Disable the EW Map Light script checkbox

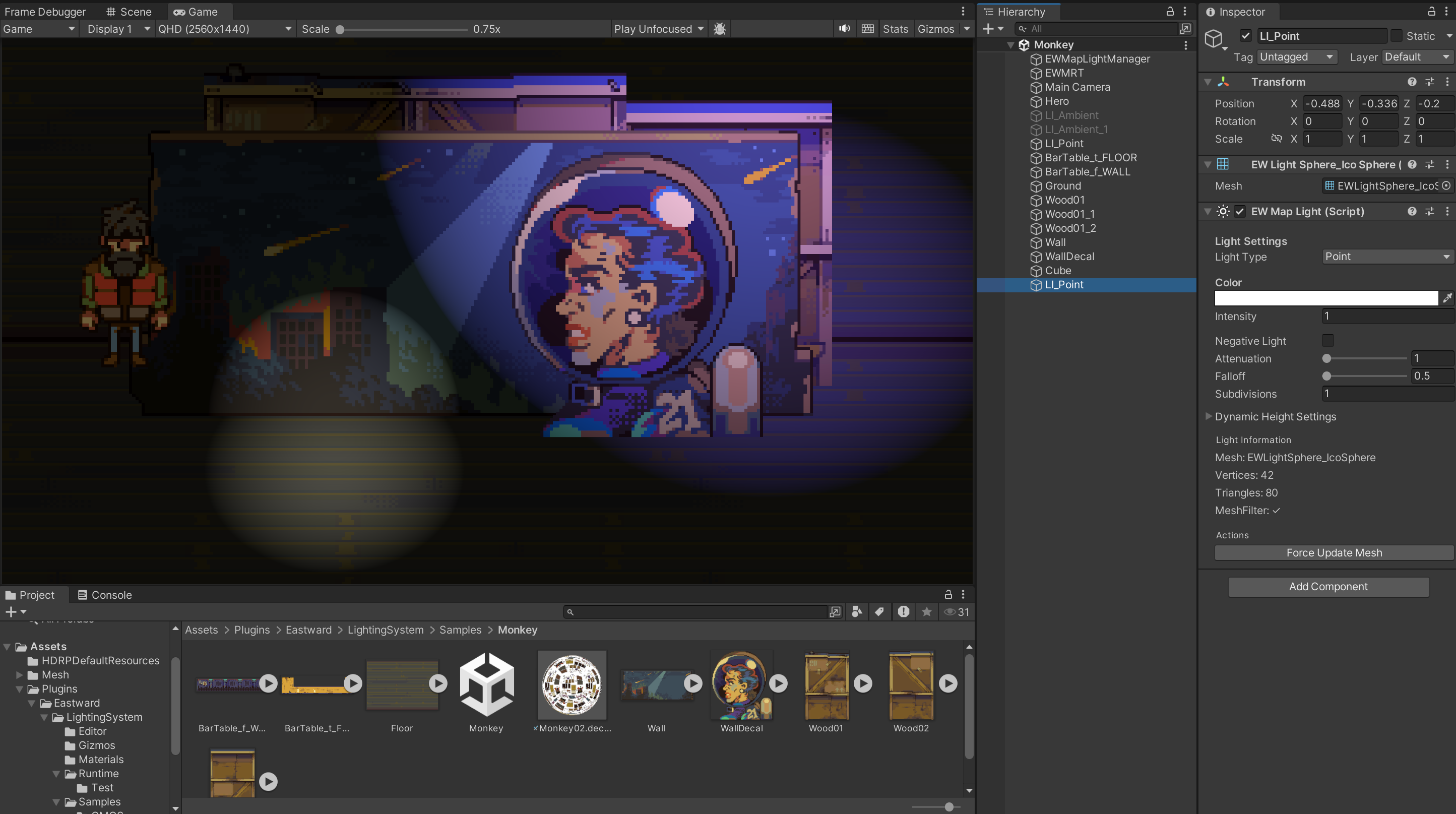[1239, 211]
